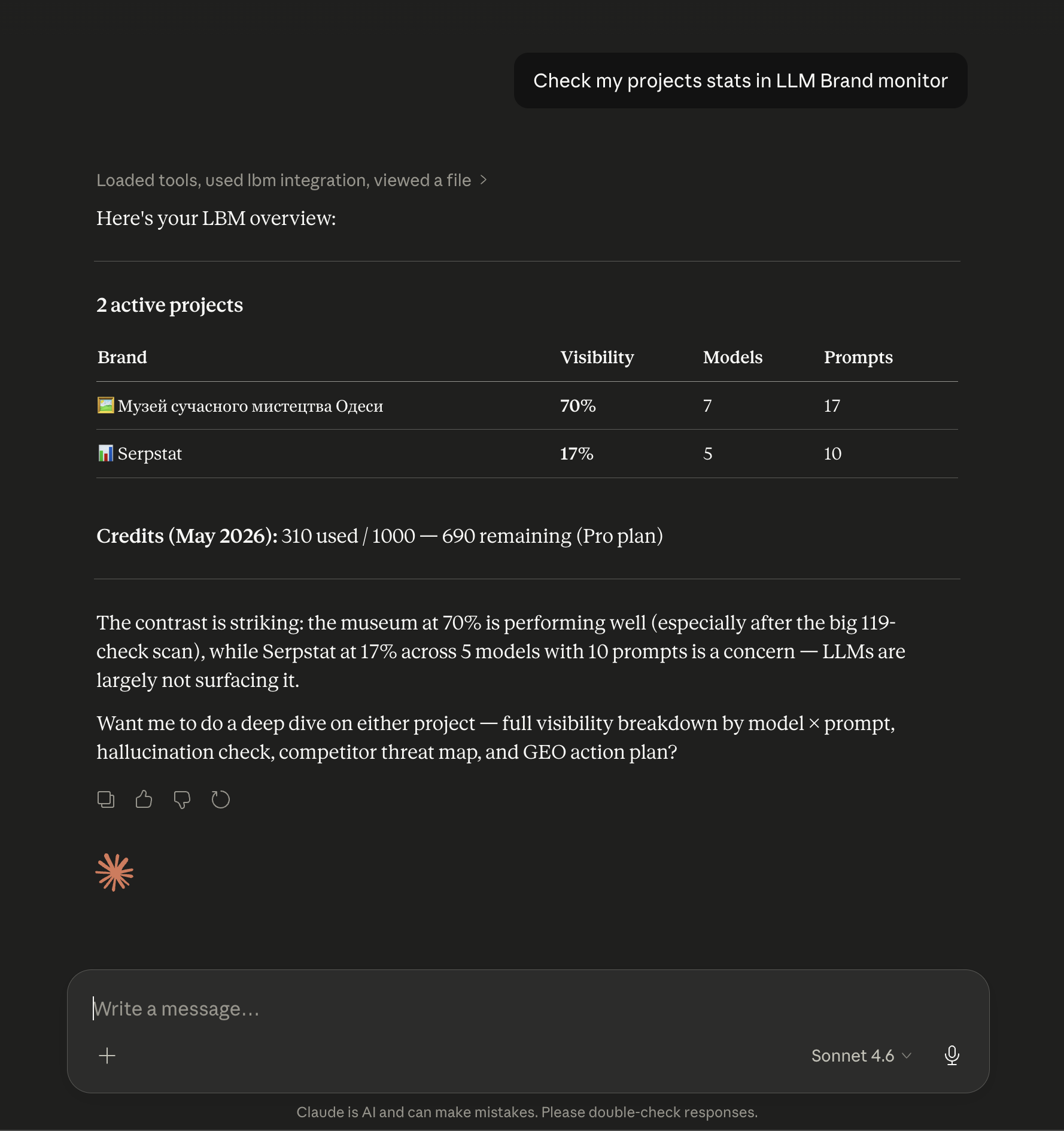Click the Models column header

pyautogui.click(x=732, y=357)
